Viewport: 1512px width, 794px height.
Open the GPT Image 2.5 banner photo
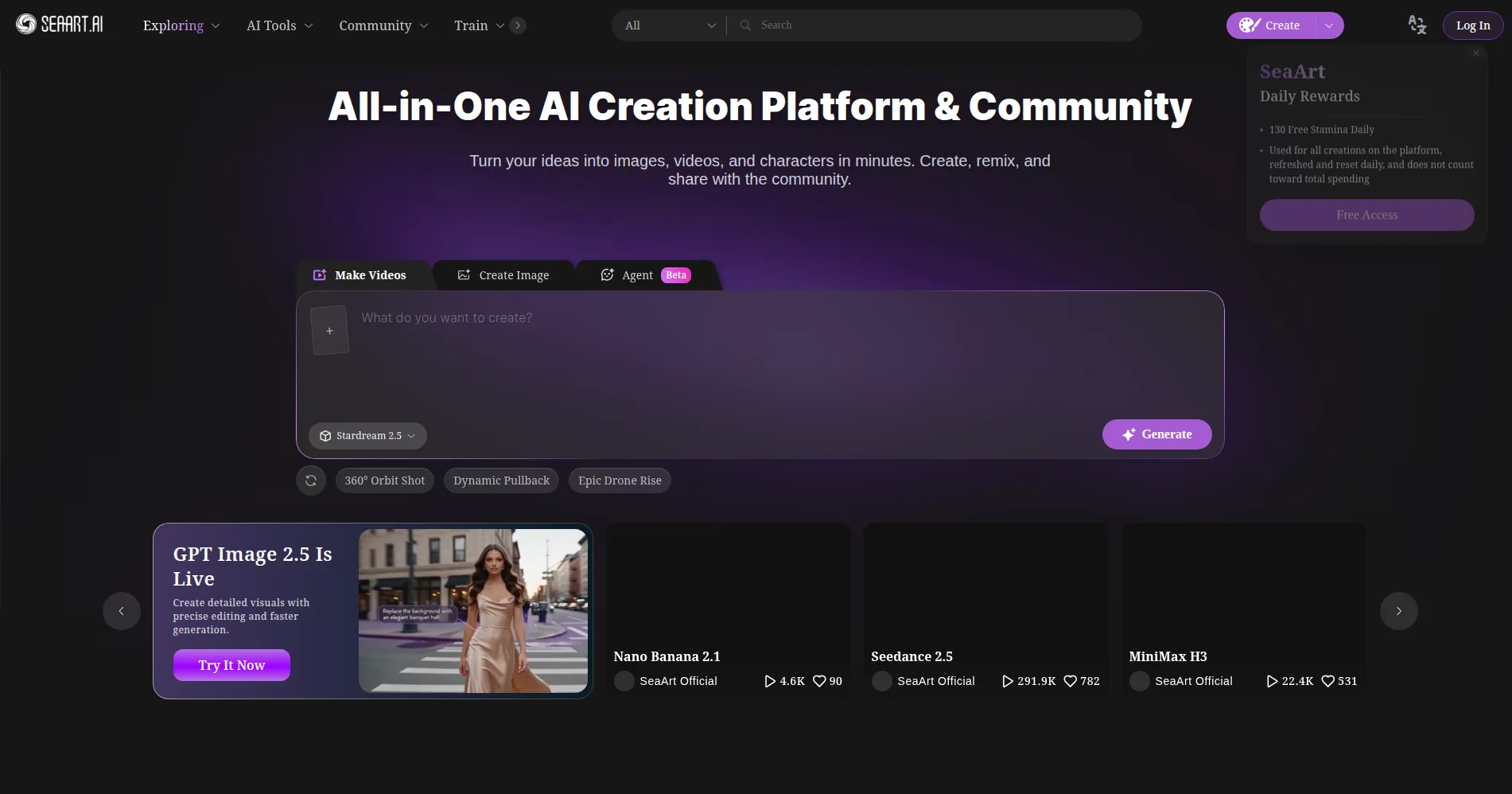click(x=473, y=611)
